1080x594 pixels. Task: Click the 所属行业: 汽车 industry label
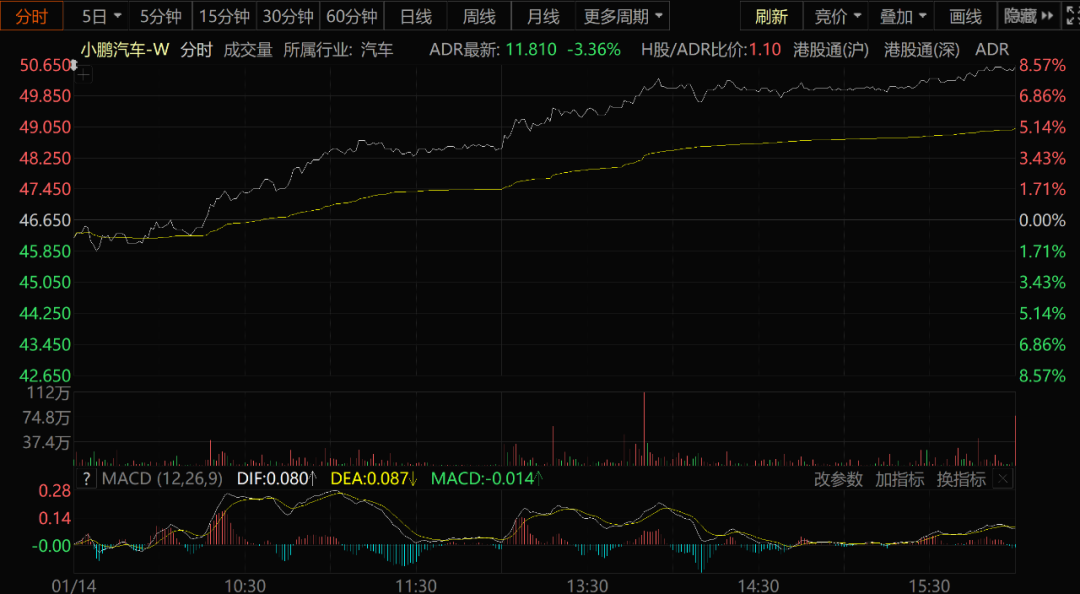point(338,50)
